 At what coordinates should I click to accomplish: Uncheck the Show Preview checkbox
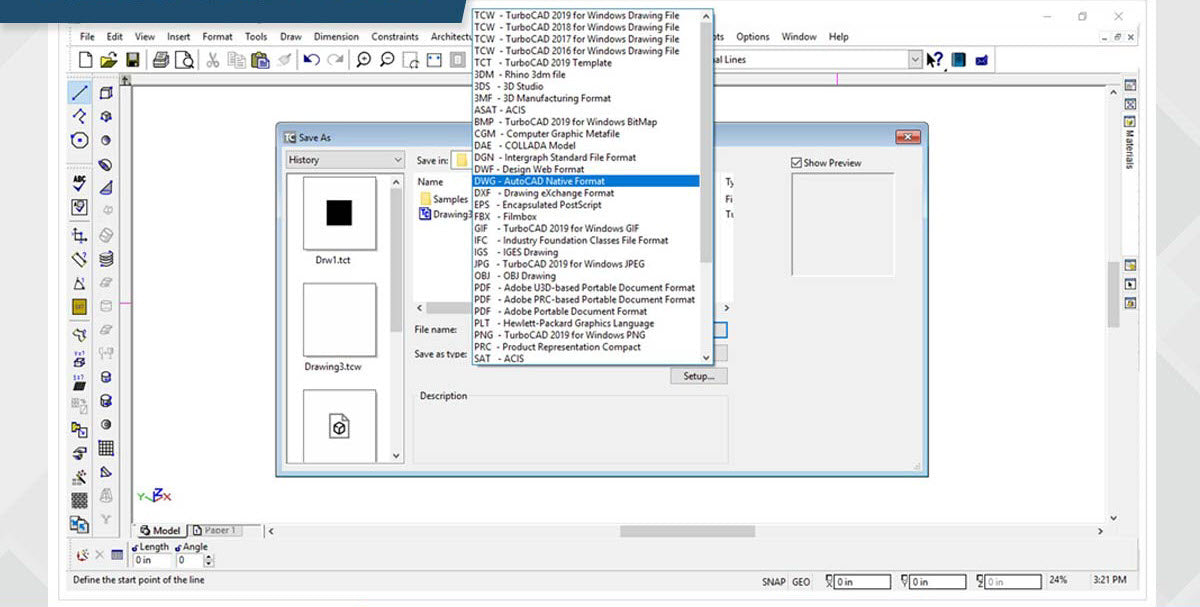(x=796, y=163)
